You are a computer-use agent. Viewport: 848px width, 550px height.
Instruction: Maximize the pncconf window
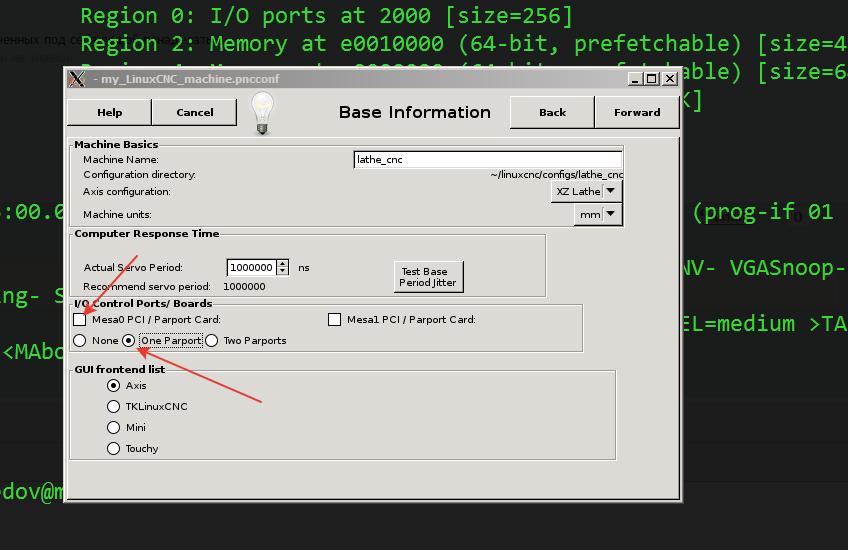[x=652, y=79]
